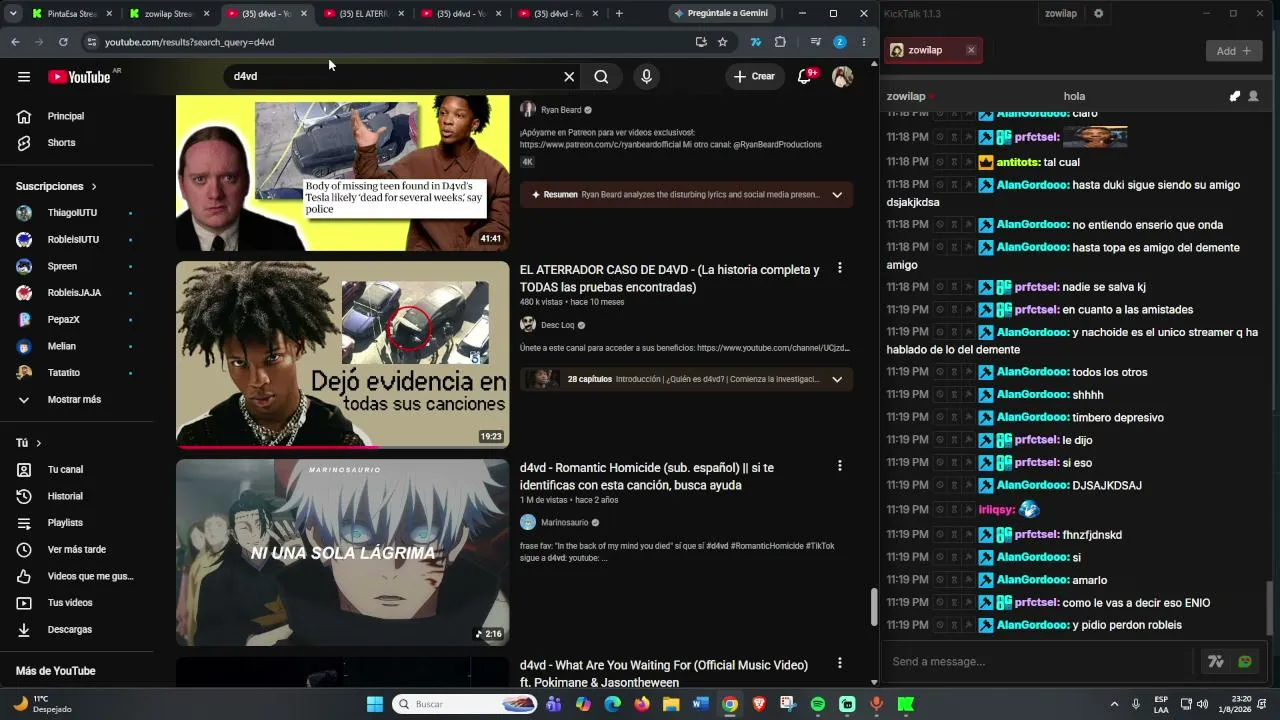Viewport: 1280px width, 720px height.
Task: Expand Suscripciones section arrow
Action: pos(94,187)
